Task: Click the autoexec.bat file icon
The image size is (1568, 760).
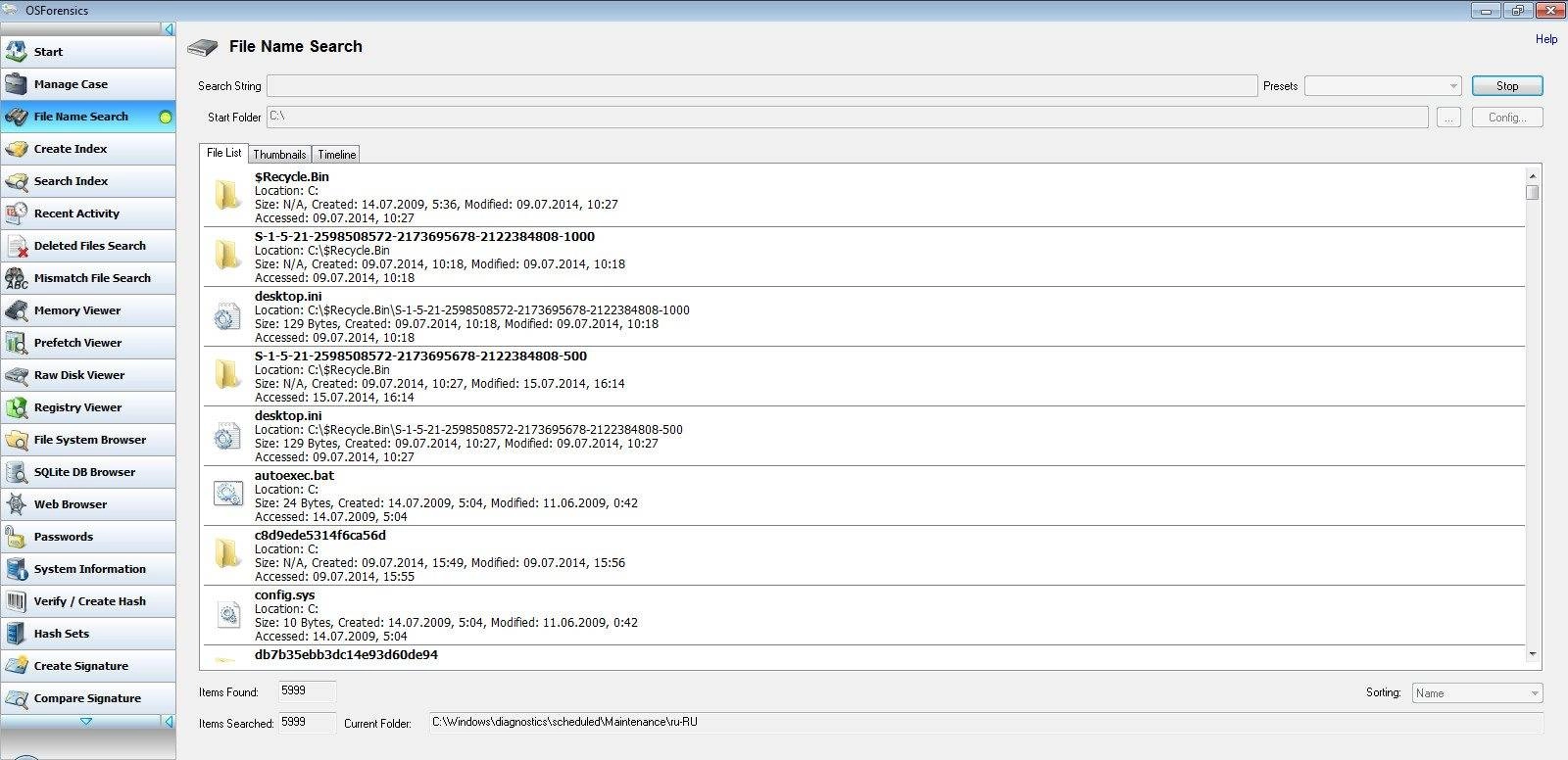Action: pos(227,495)
